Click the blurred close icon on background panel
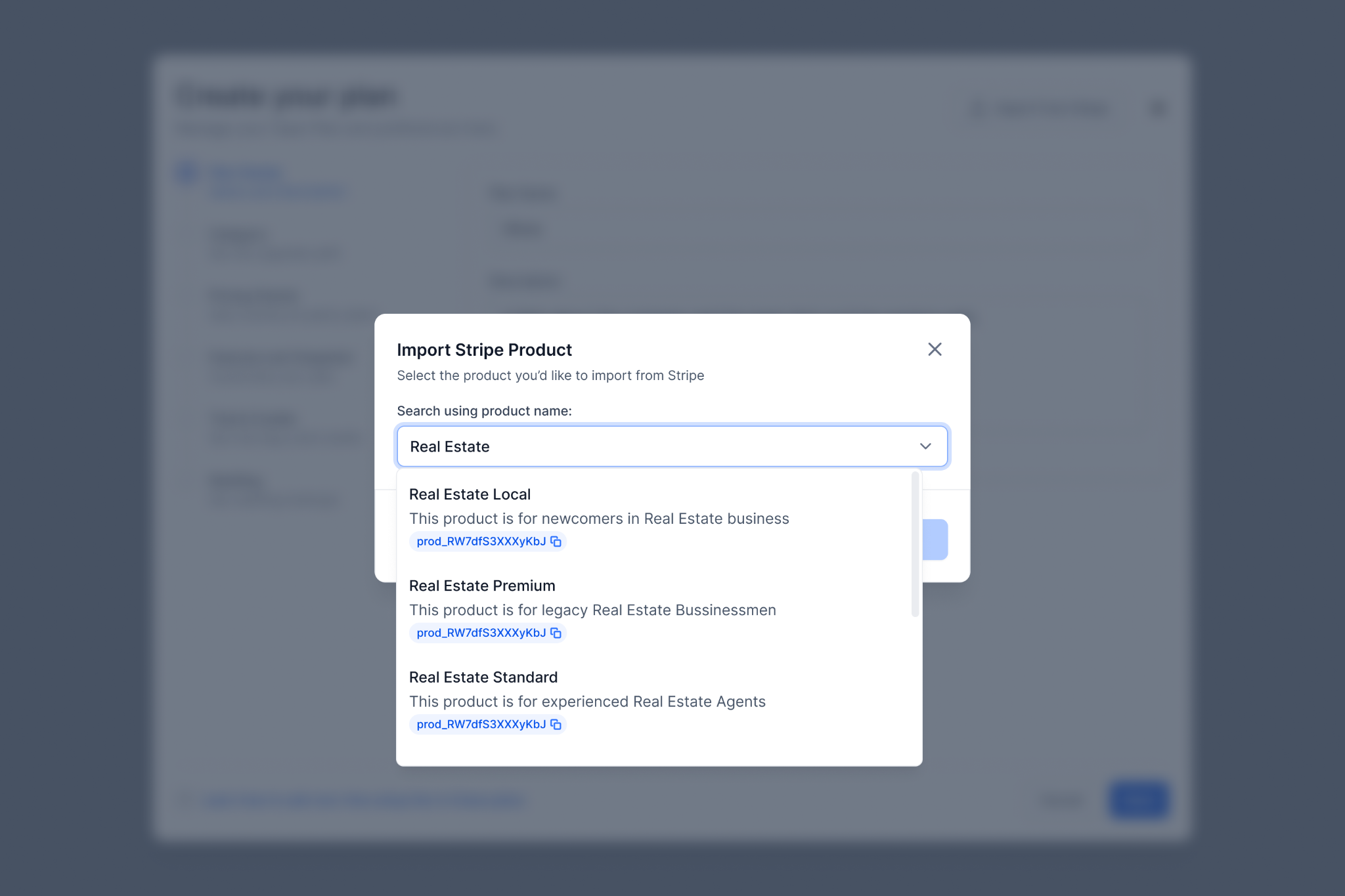1345x896 pixels. pyautogui.click(x=1158, y=108)
